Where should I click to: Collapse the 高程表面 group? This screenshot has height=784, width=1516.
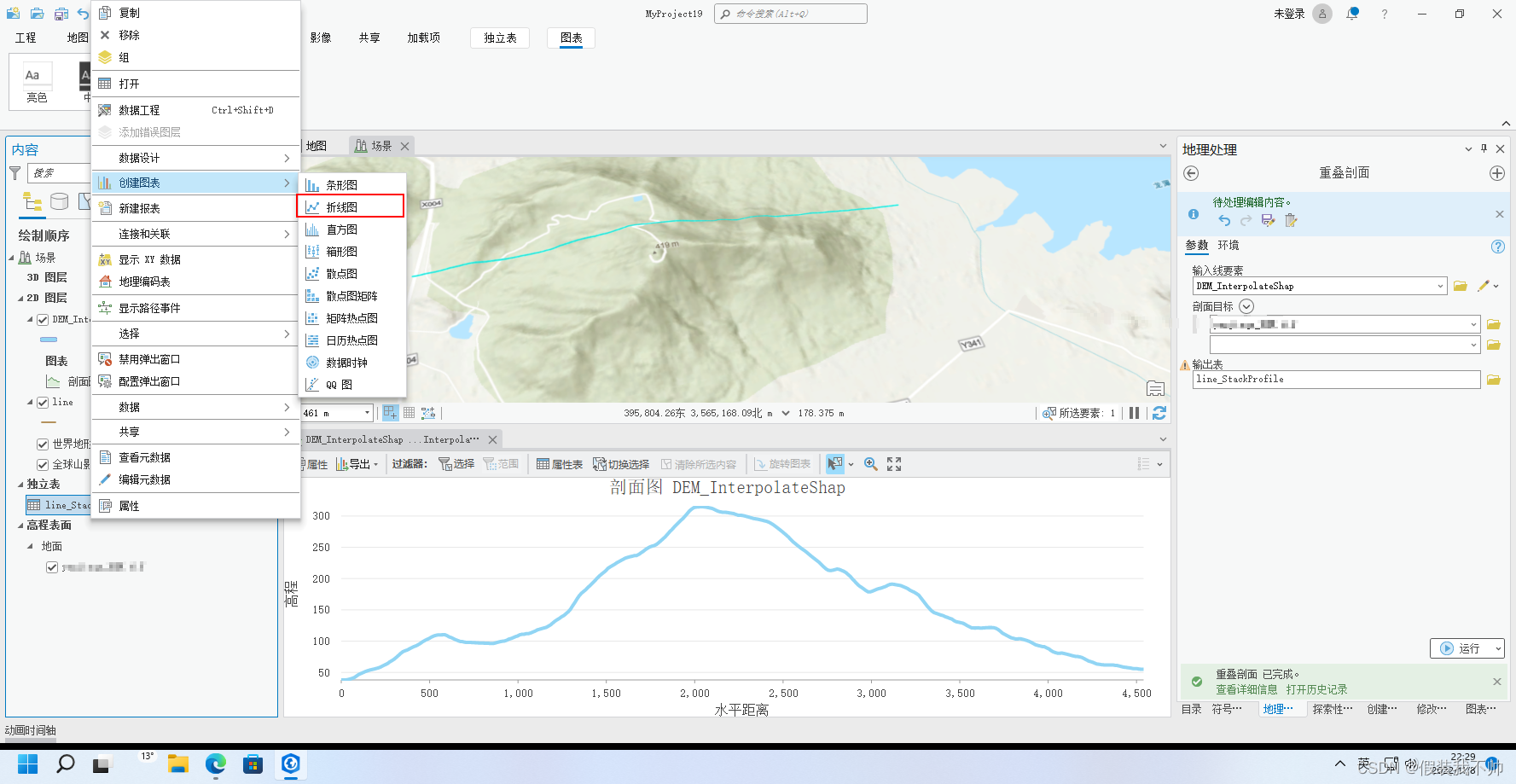click(x=20, y=526)
